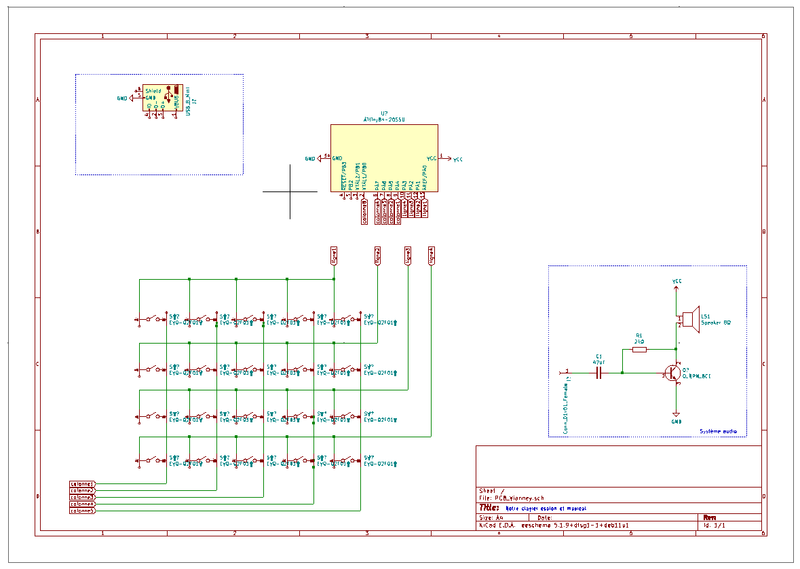Click the Ligne1 global label above the matrix
The height and width of the screenshot is (569, 800).
(x=333, y=256)
